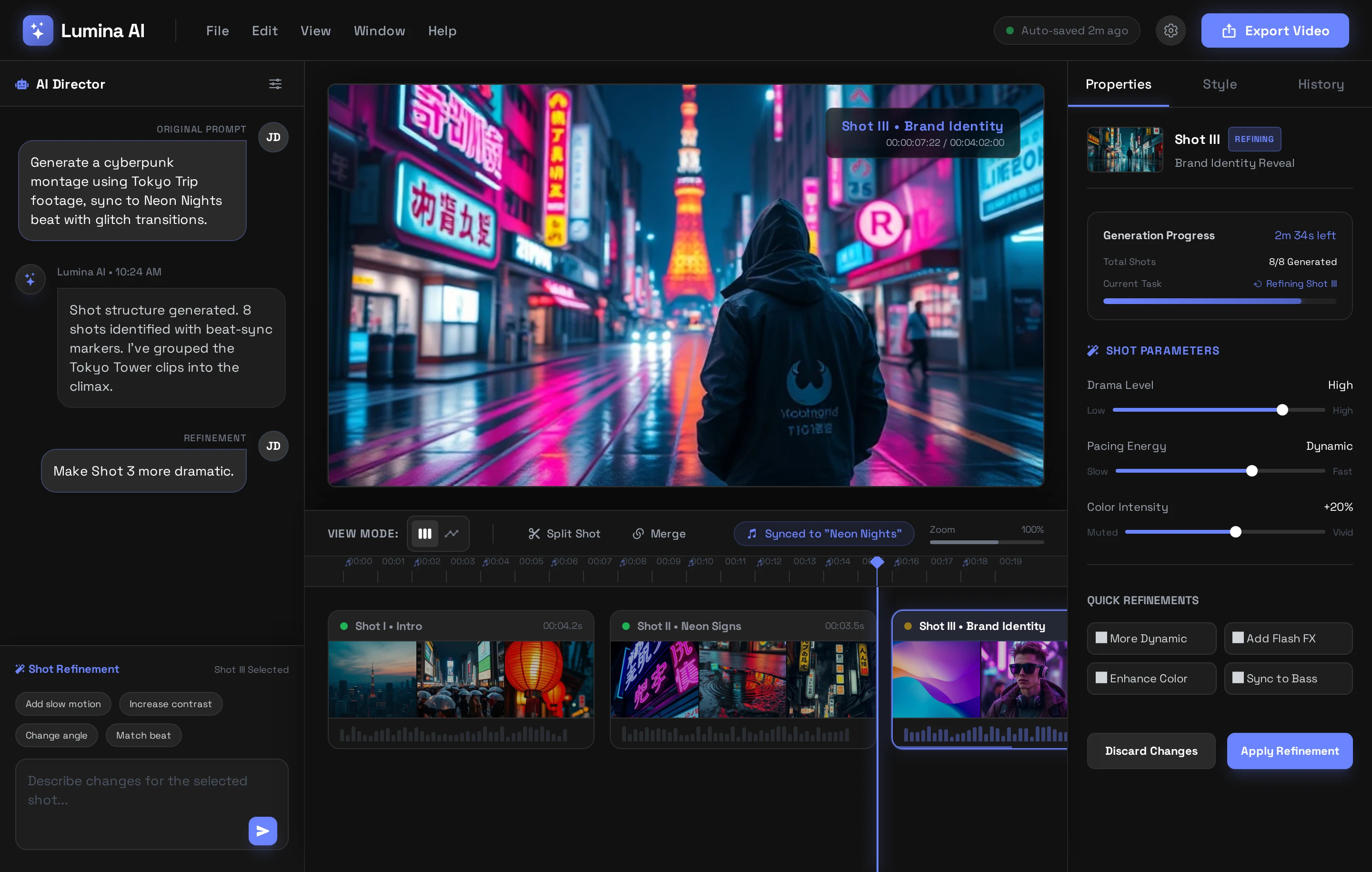Click the Export Video button

coord(1274,31)
